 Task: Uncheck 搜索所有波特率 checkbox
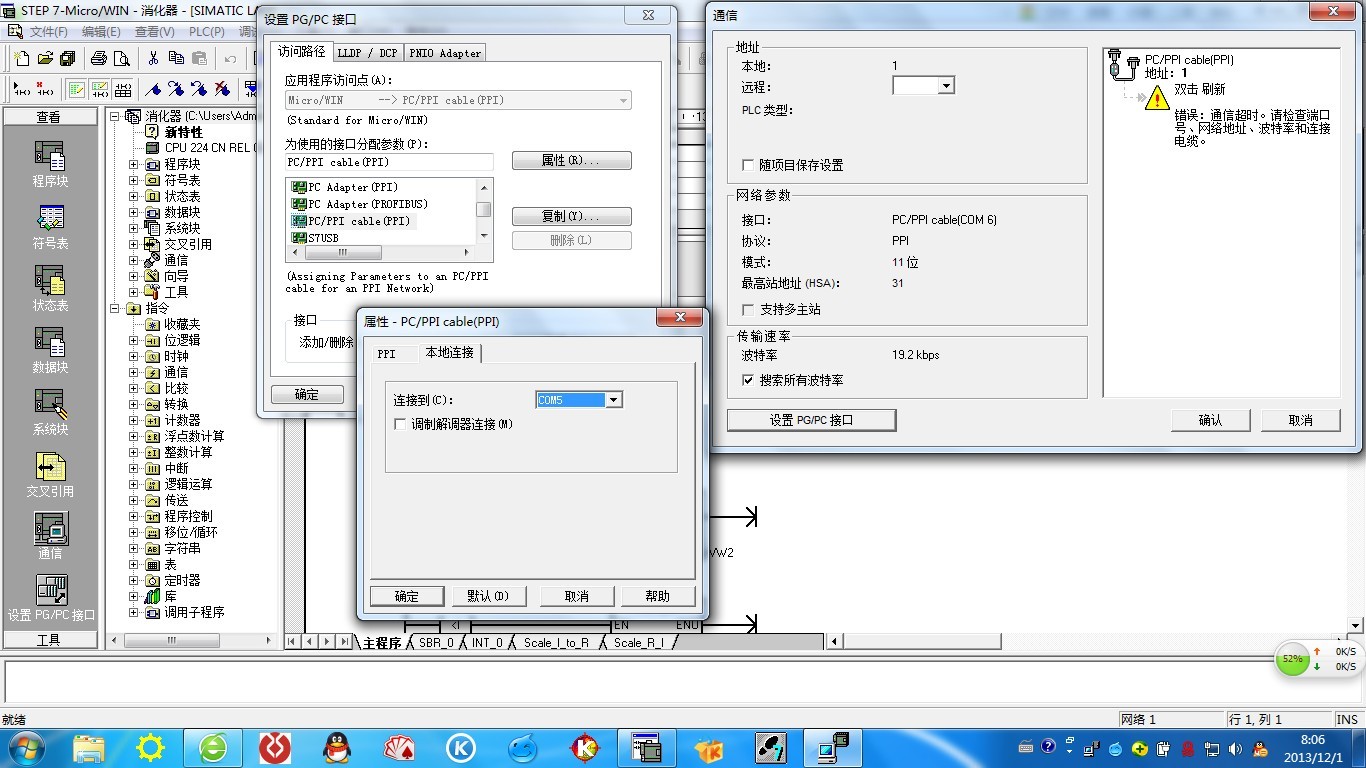click(x=748, y=380)
